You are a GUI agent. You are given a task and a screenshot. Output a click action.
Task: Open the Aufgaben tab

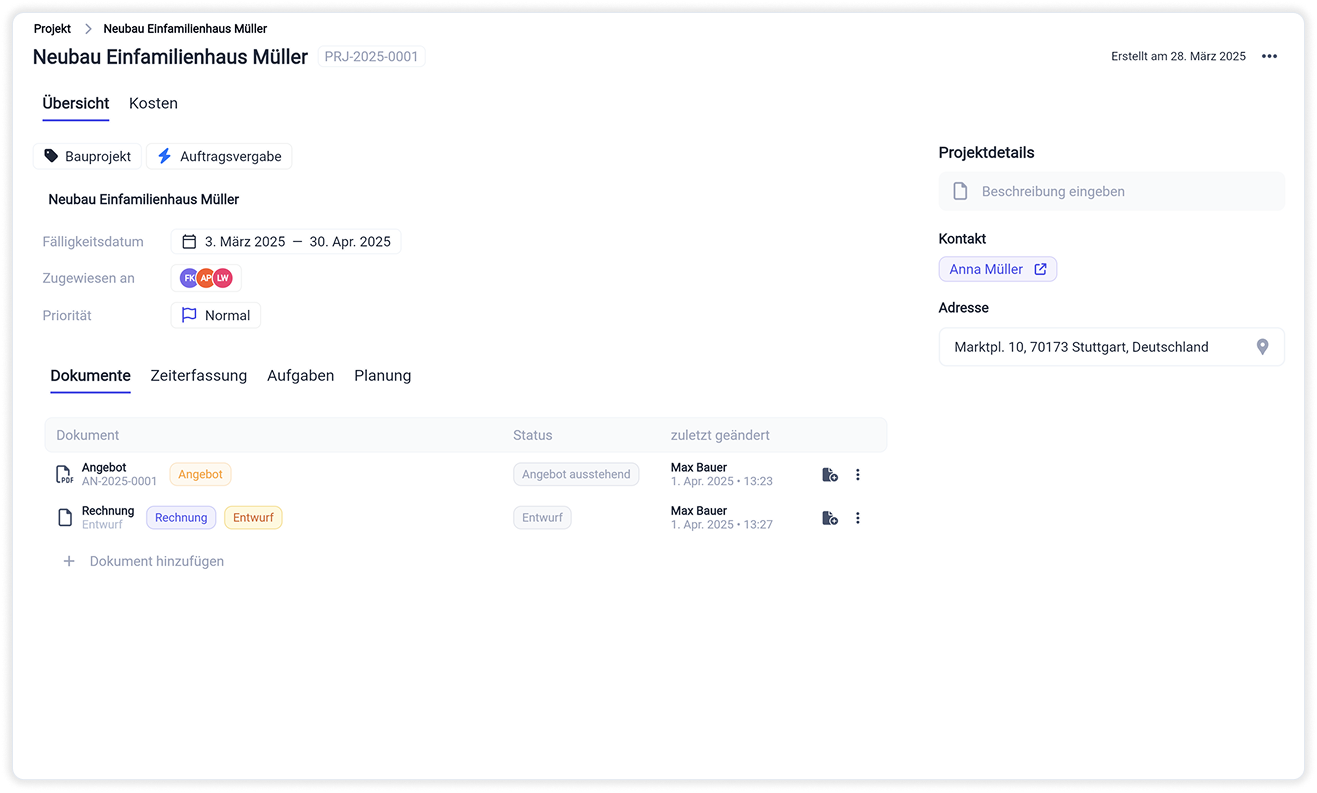[300, 376]
